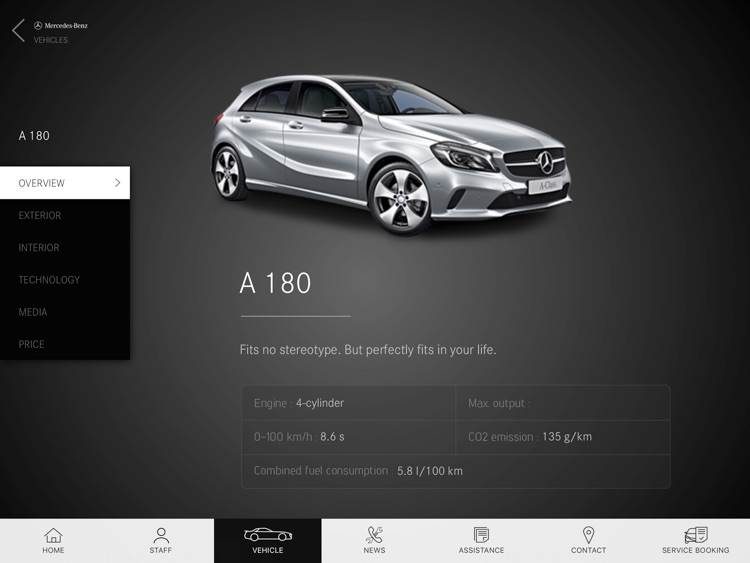Select the OVERVIEW menu item
Image resolution: width=750 pixels, height=563 pixels.
tap(65, 183)
